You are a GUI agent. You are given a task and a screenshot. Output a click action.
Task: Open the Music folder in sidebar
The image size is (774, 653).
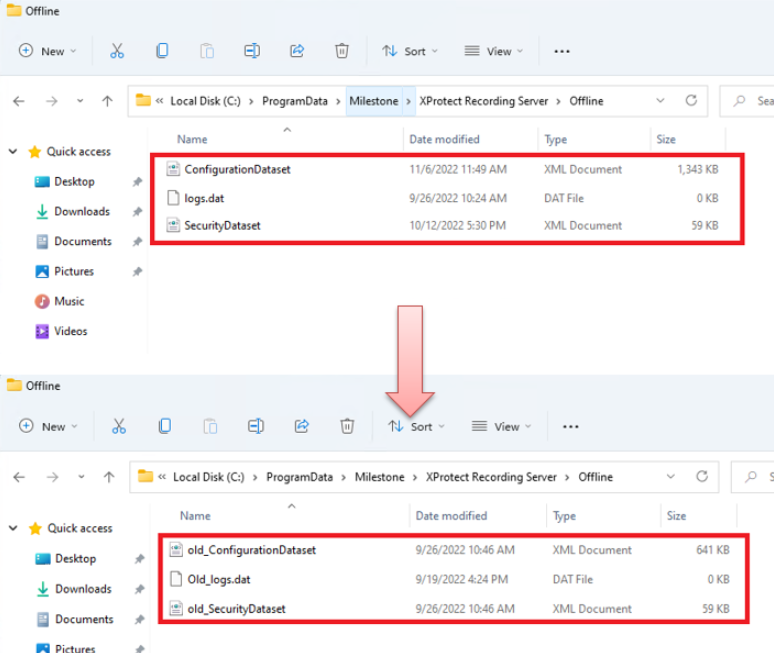69,301
